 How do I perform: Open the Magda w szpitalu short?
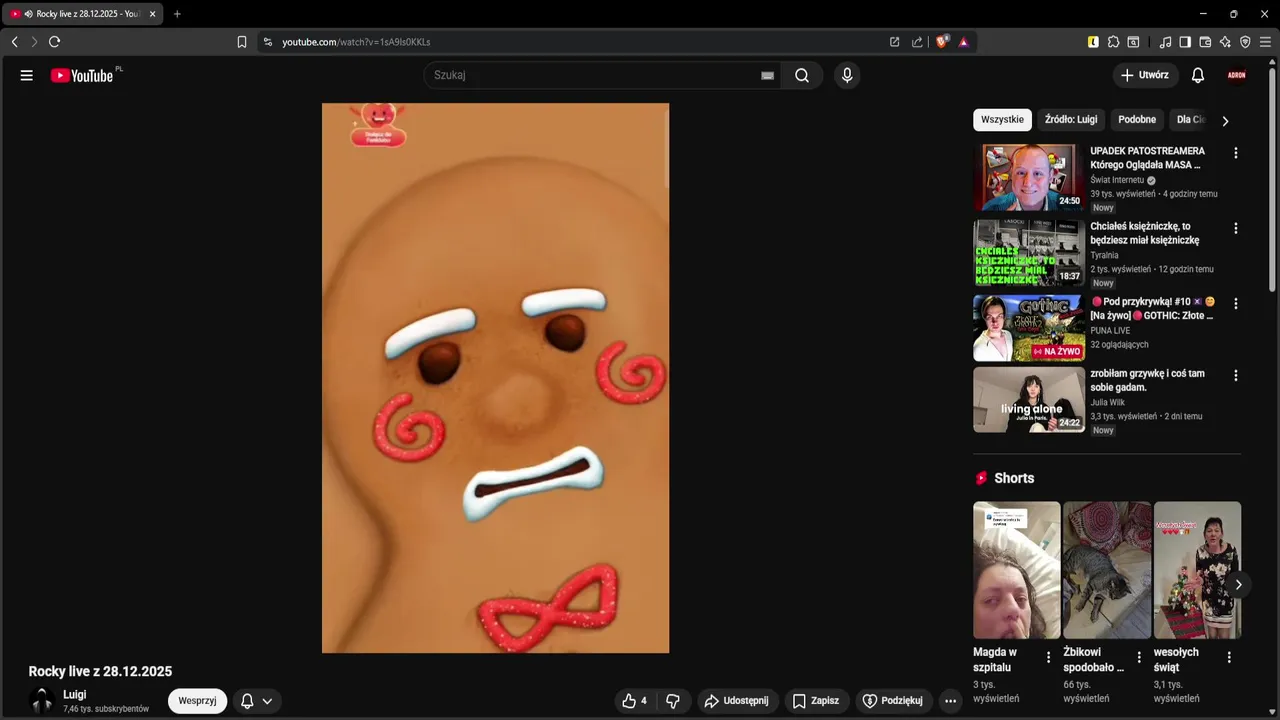pyautogui.click(x=1017, y=570)
